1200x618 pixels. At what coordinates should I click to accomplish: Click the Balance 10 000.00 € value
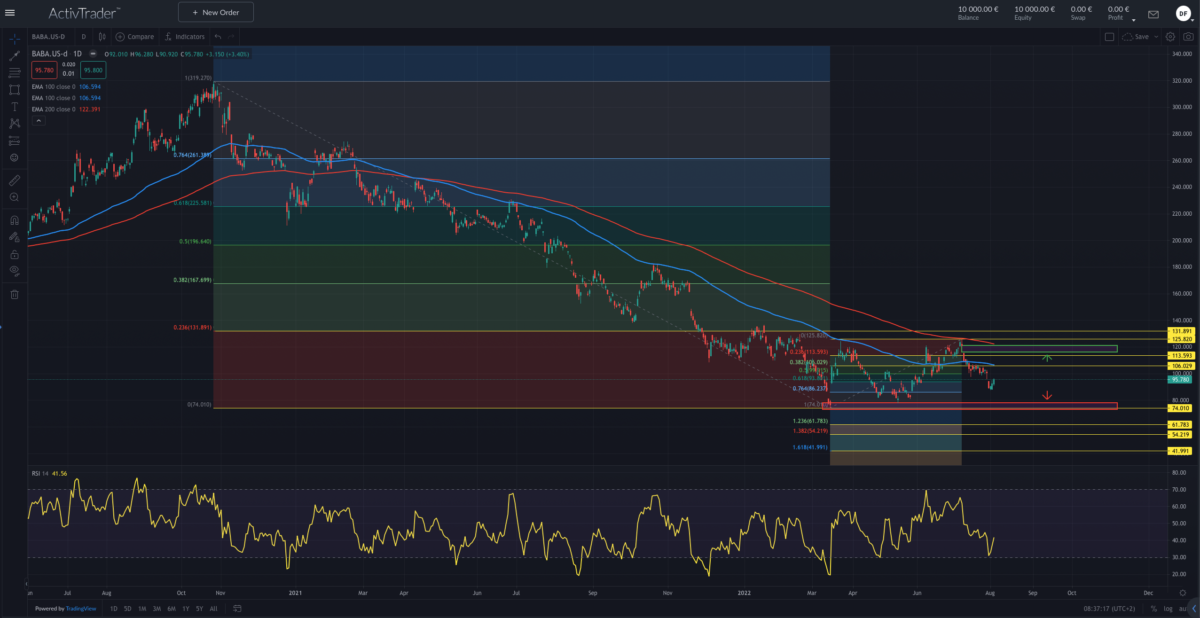[978, 9]
